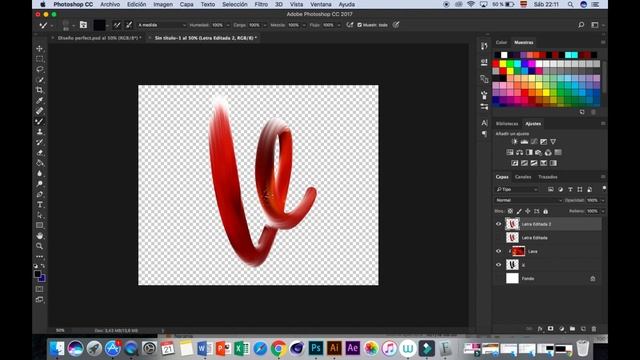Open the Flujo percentage dropdown arrow

point(338,25)
